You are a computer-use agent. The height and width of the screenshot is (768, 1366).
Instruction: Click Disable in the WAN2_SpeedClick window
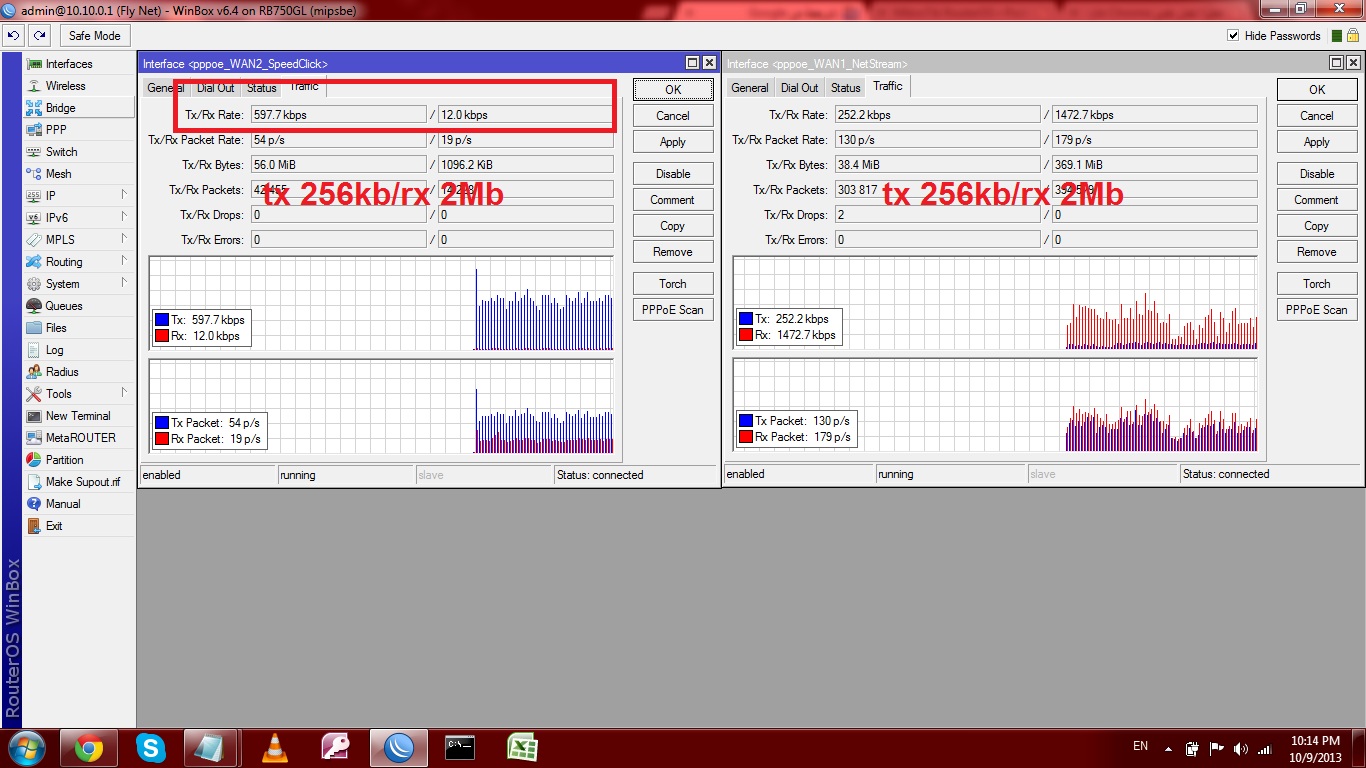pos(673,174)
